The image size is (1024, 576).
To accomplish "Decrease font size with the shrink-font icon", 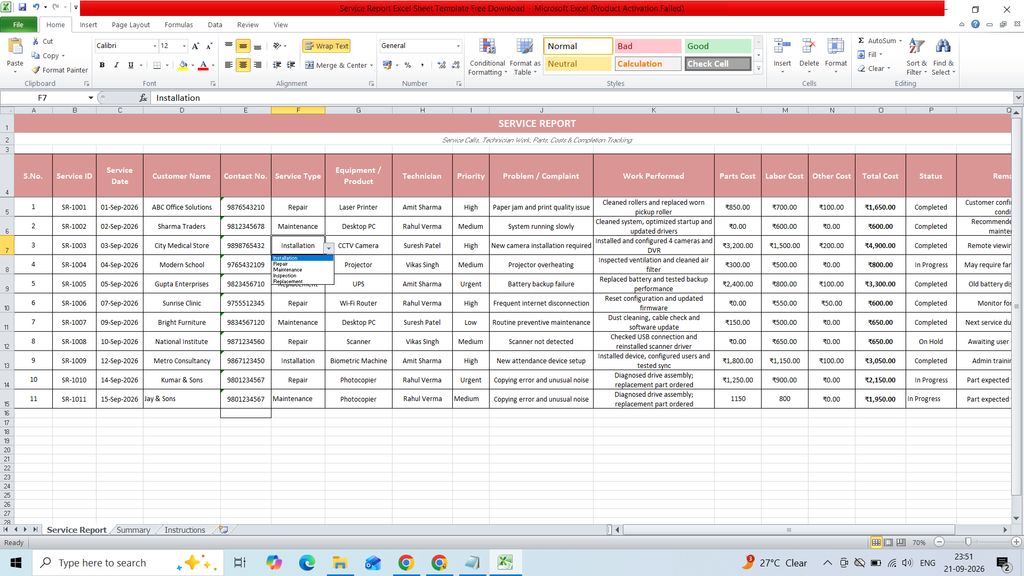I will 209,46.
